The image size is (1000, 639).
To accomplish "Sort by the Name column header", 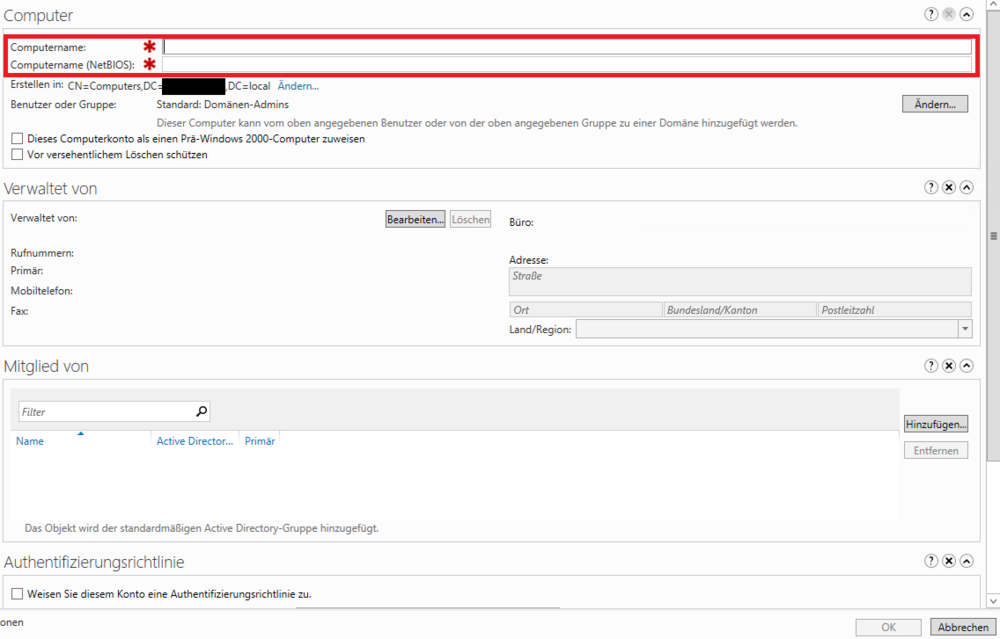I will (30, 441).
